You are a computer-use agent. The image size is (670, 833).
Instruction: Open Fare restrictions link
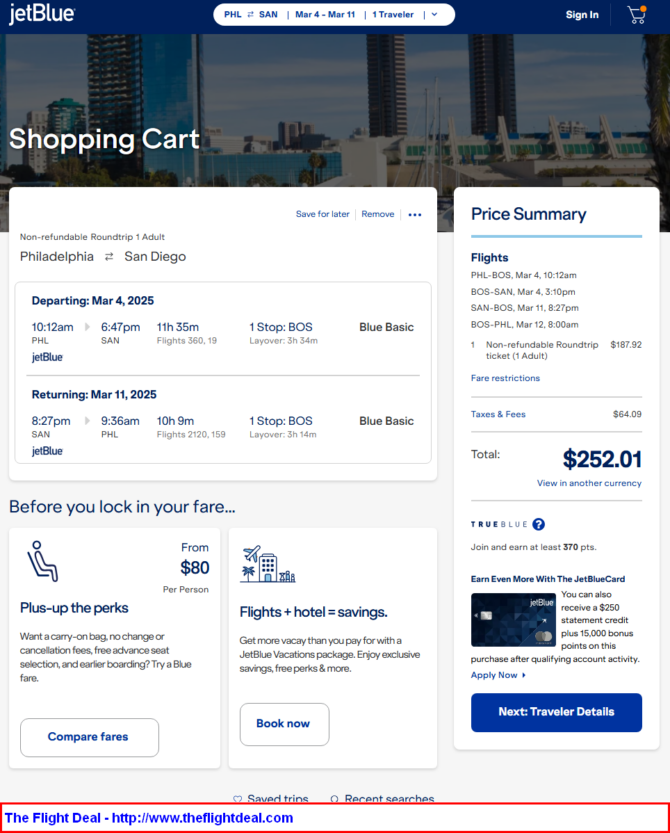[x=505, y=378]
